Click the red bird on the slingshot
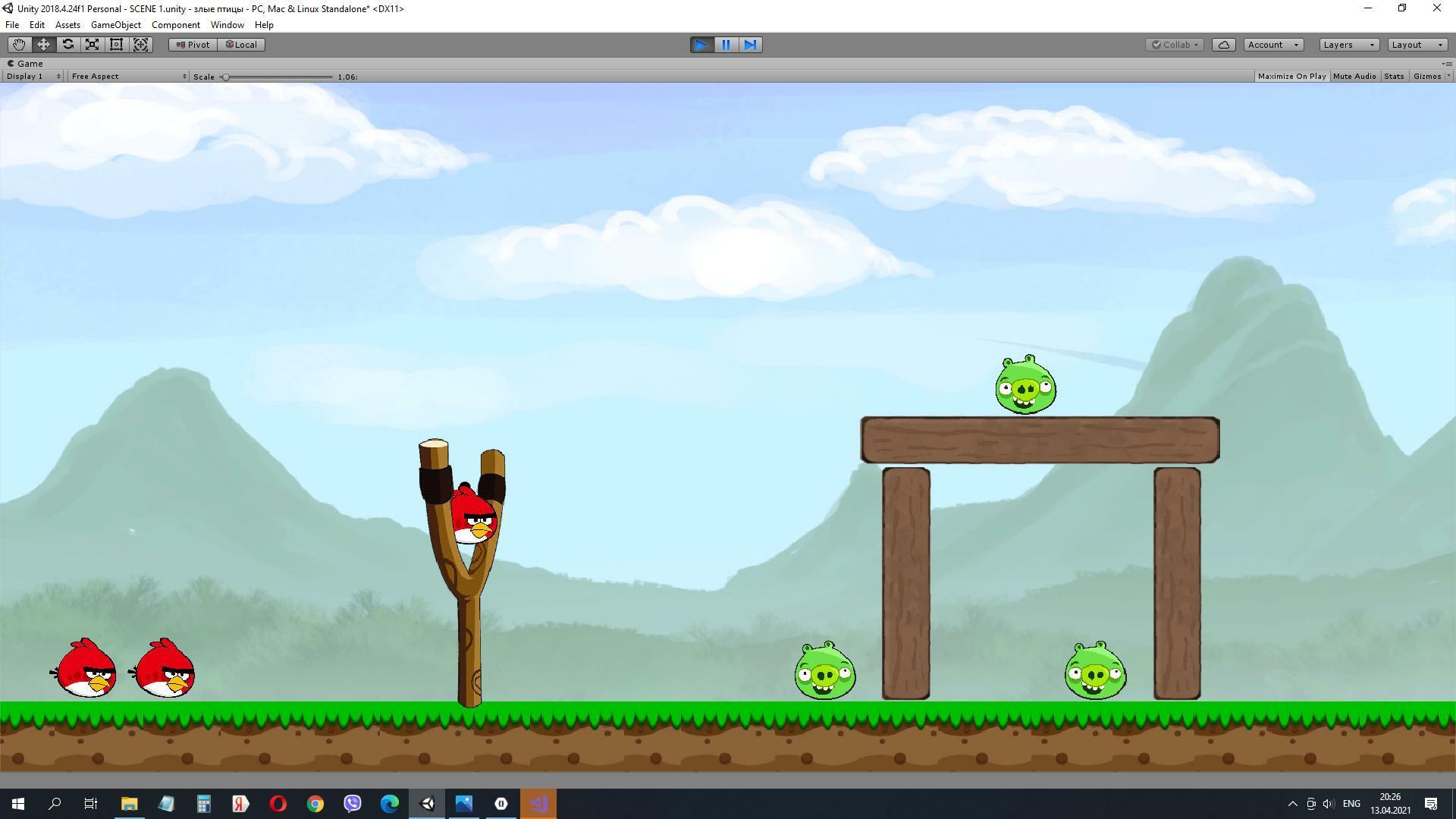The height and width of the screenshot is (819, 1456). tap(473, 516)
